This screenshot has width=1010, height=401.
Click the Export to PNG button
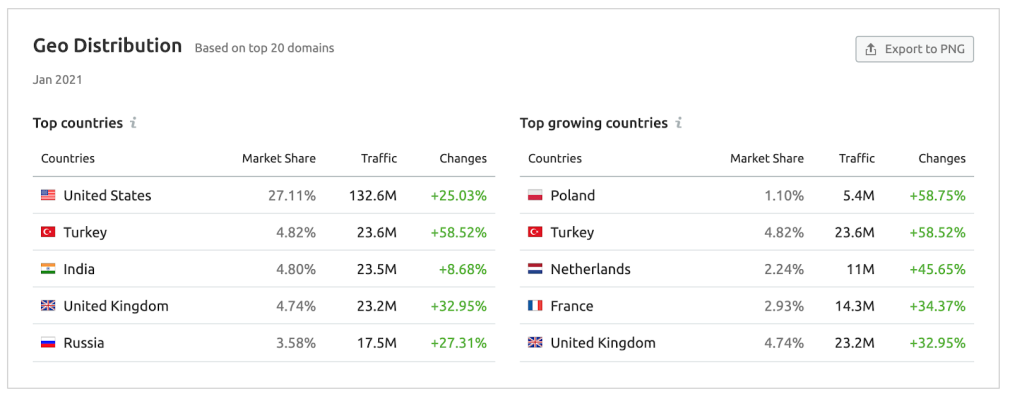914,49
